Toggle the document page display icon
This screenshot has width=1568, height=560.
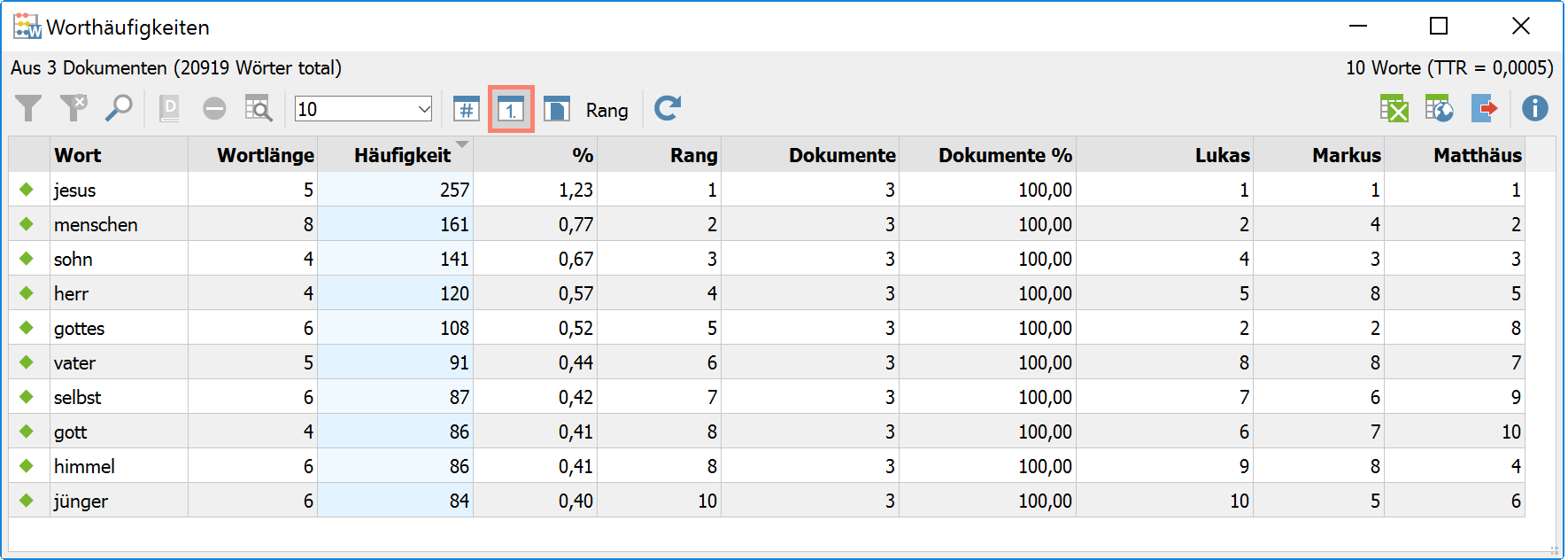click(557, 109)
